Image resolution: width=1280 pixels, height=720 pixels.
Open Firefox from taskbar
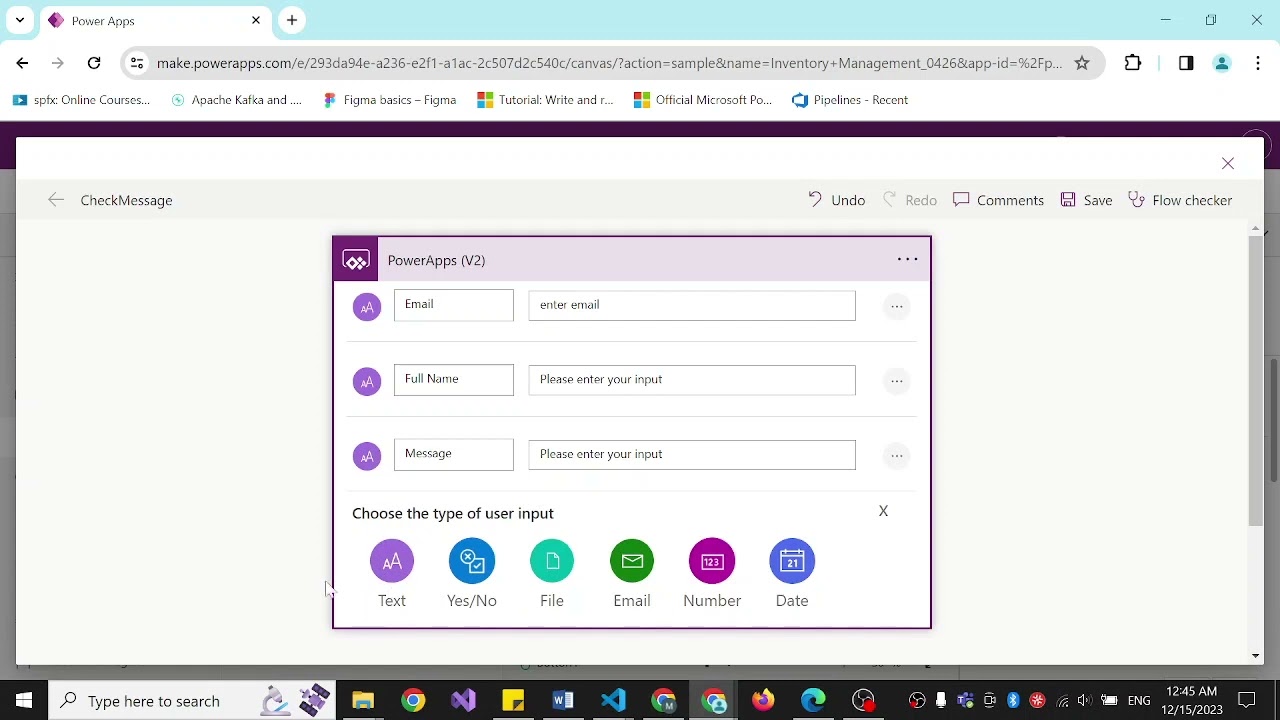tap(763, 700)
